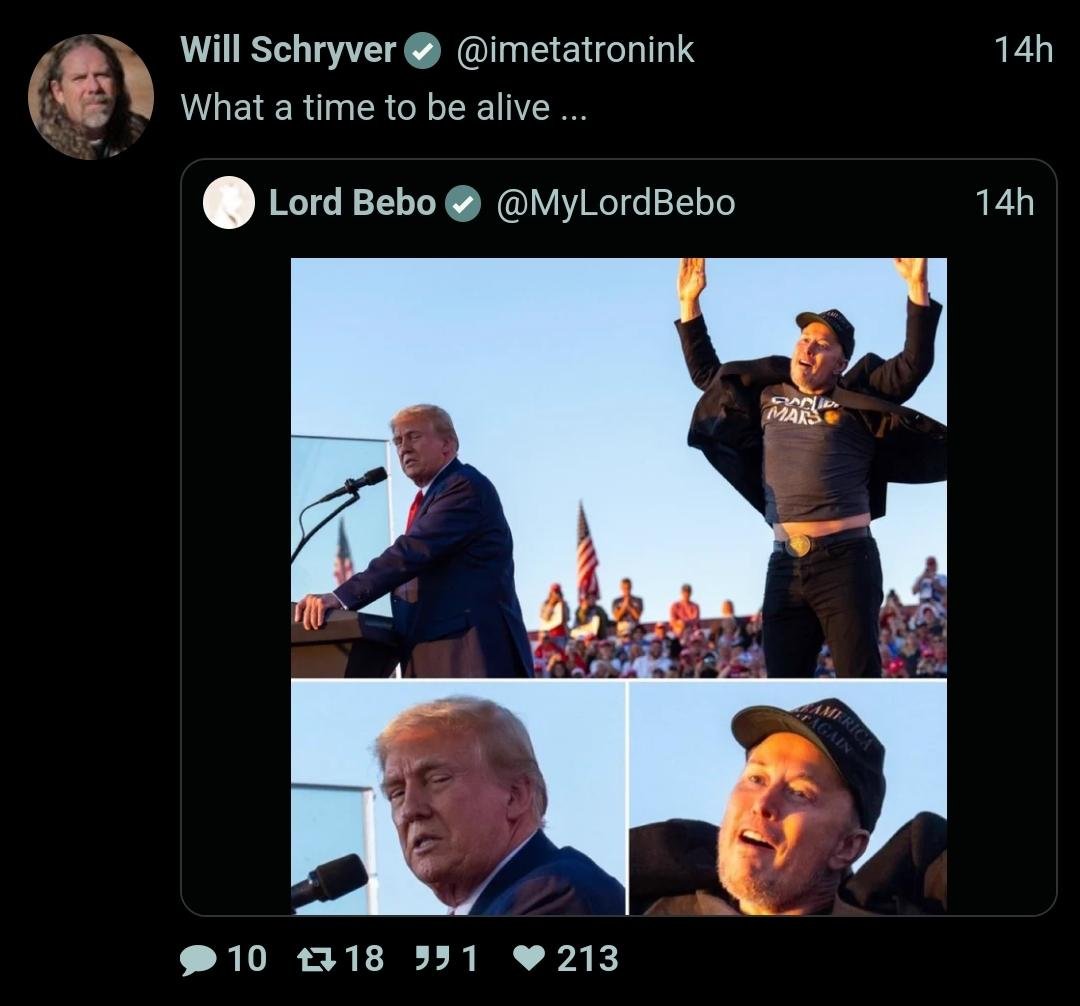Viewport: 1080px width, 1006px height.
Task: Open the "What a time to be alive" text
Action: (x=383, y=107)
